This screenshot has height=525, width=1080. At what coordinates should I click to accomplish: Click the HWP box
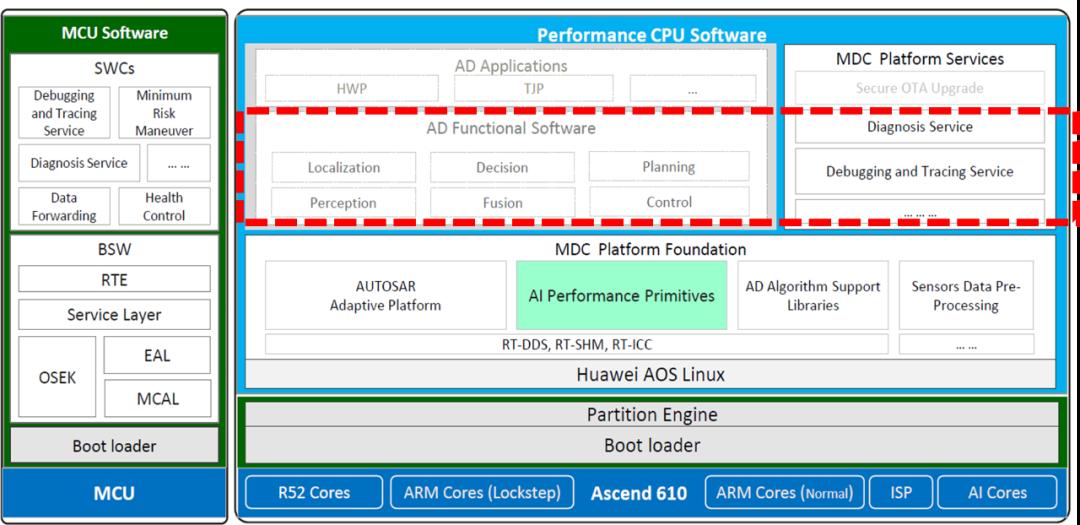(352, 89)
